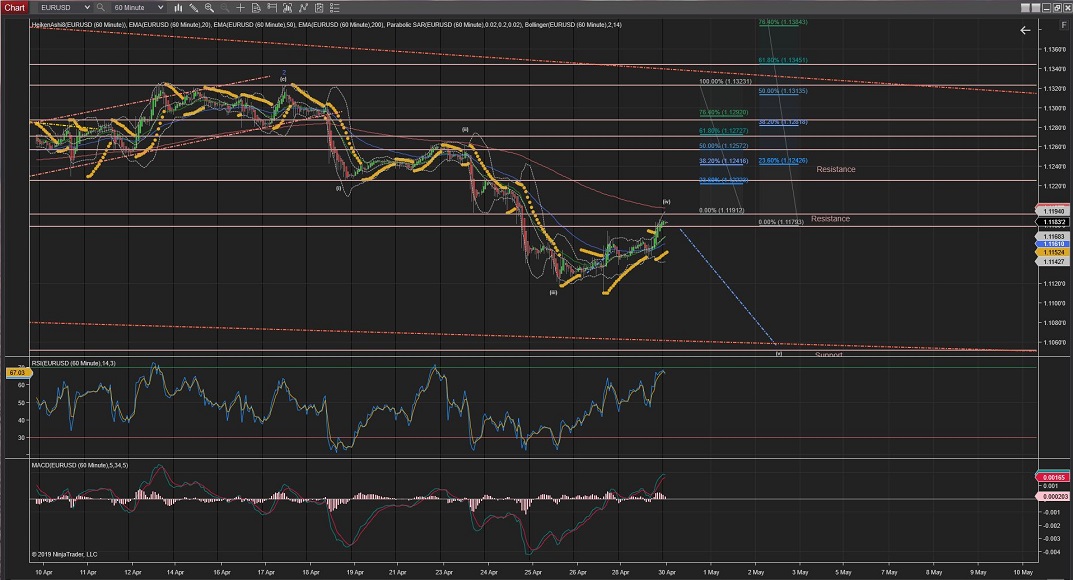
Task: Select the crosshair cursor tool
Action: pyautogui.click(x=241, y=7)
